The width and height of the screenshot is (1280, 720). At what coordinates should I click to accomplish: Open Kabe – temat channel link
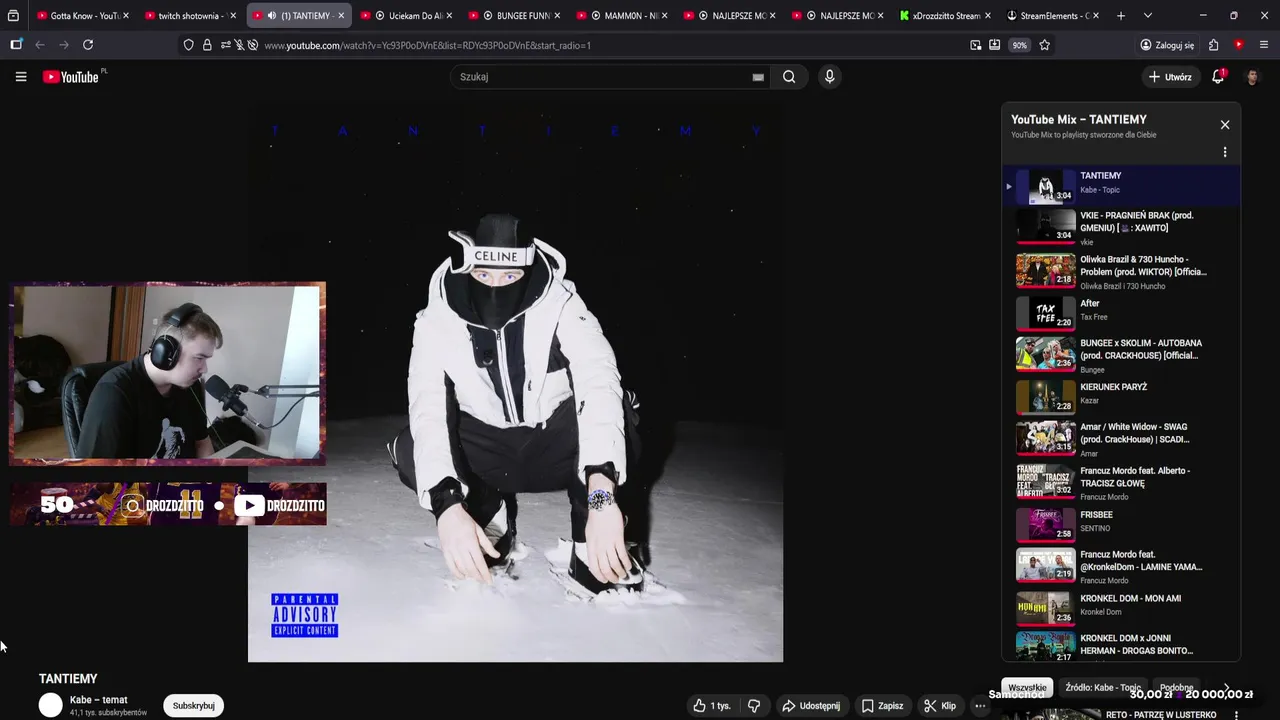coord(99,700)
